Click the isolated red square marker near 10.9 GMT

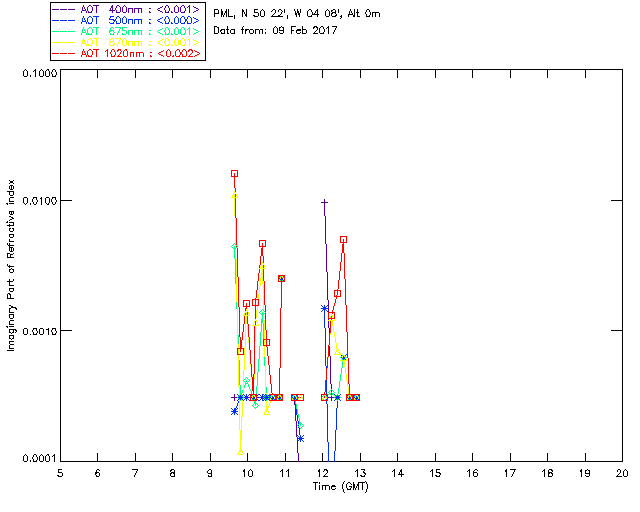[x=281, y=278]
